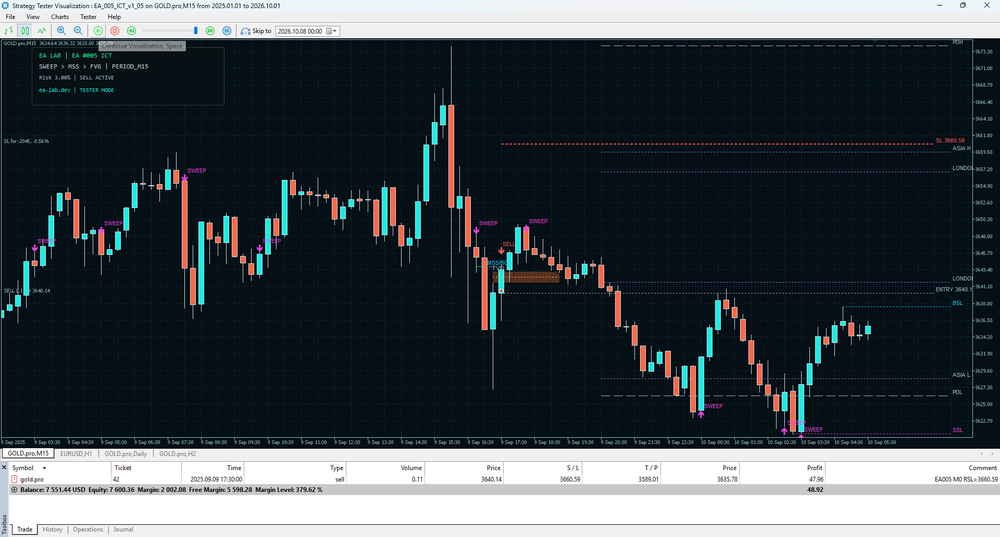The width and height of the screenshot is (1000, 537).
Task: Open the View menu
Action: (33, 17)
